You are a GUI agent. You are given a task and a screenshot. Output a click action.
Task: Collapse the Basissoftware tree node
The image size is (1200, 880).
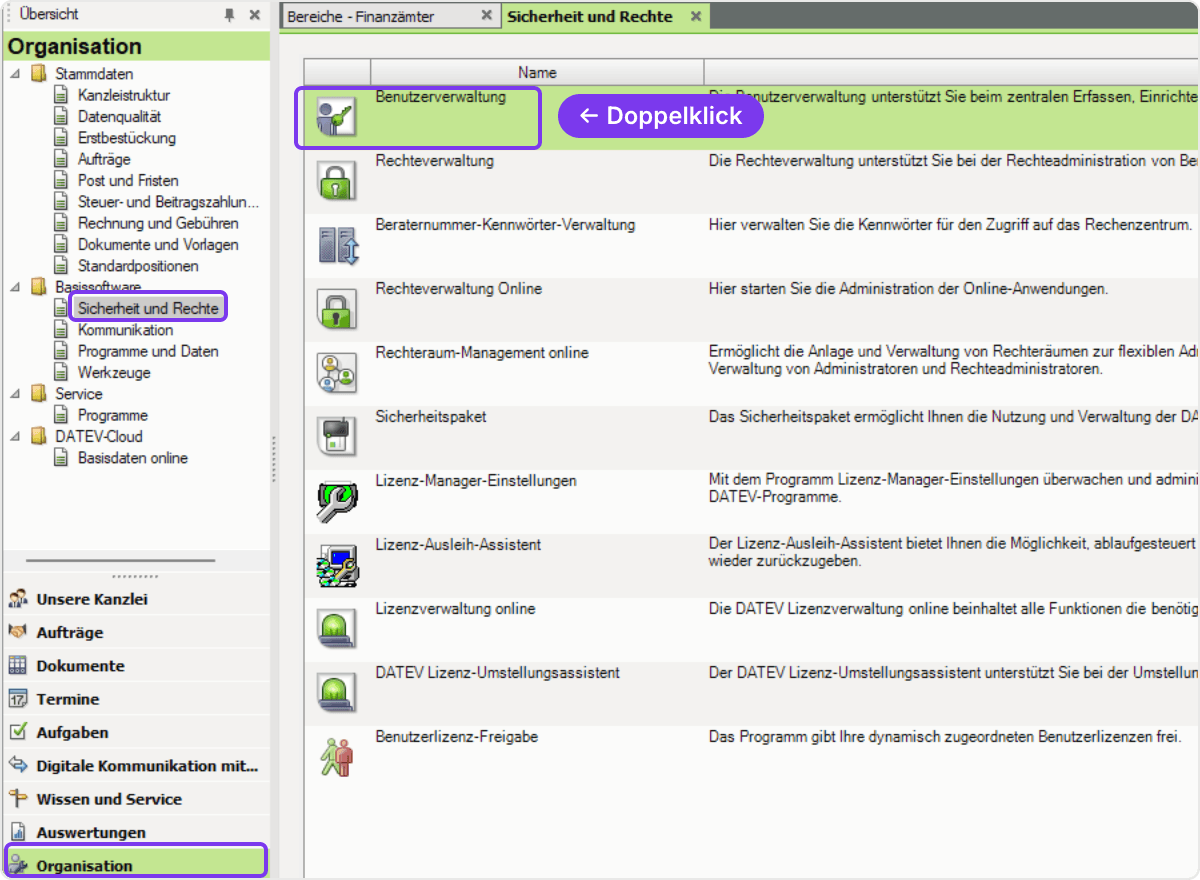pos(15,287)
